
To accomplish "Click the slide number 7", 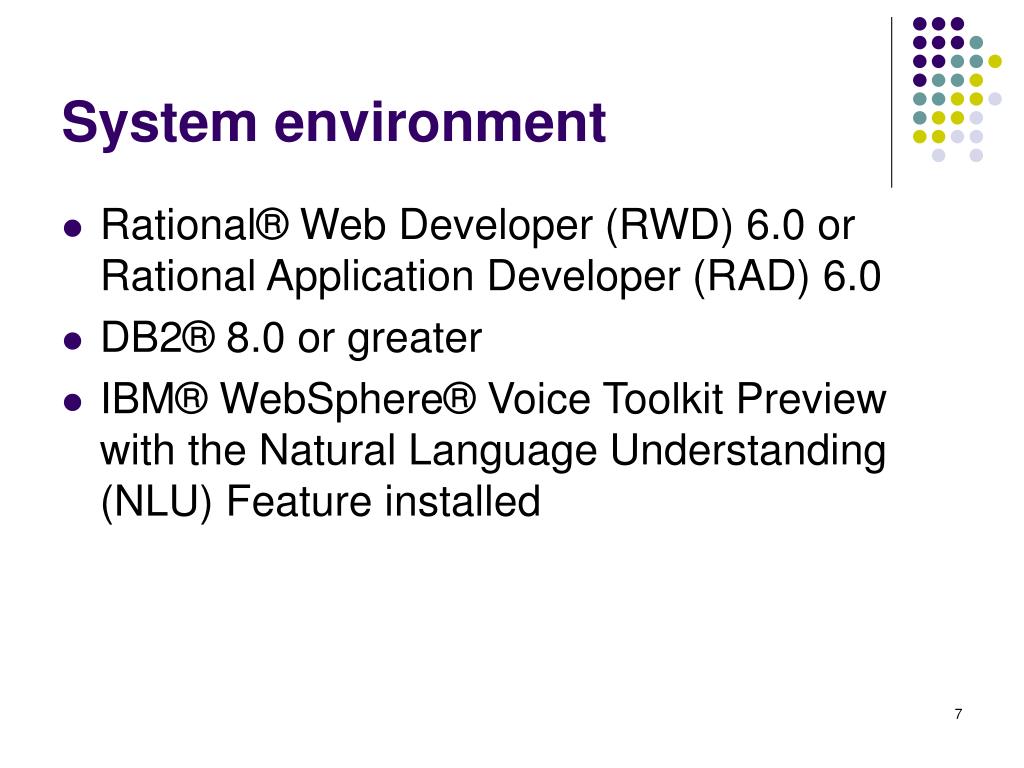I will coord(958,714).
